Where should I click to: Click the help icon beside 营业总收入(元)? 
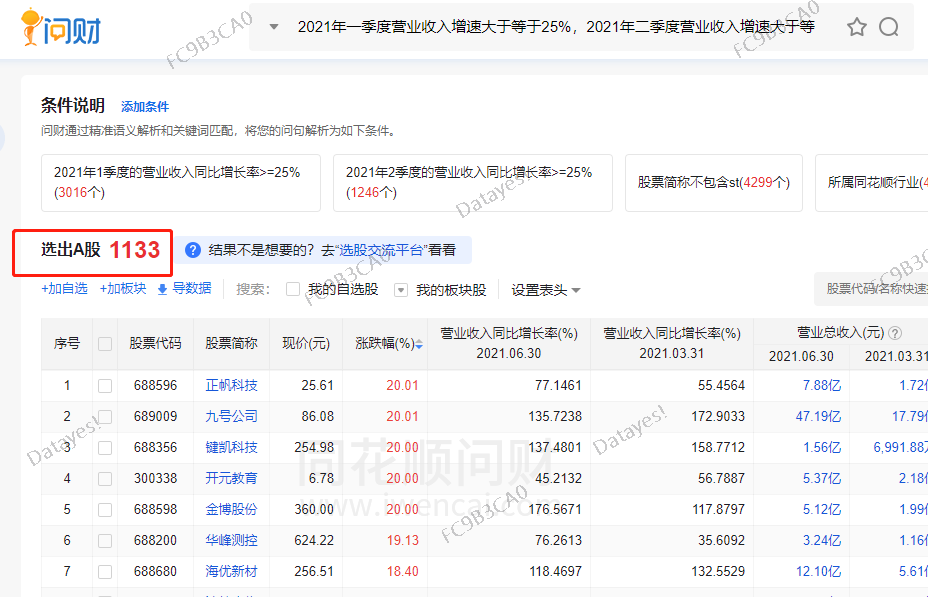[895, 333]
